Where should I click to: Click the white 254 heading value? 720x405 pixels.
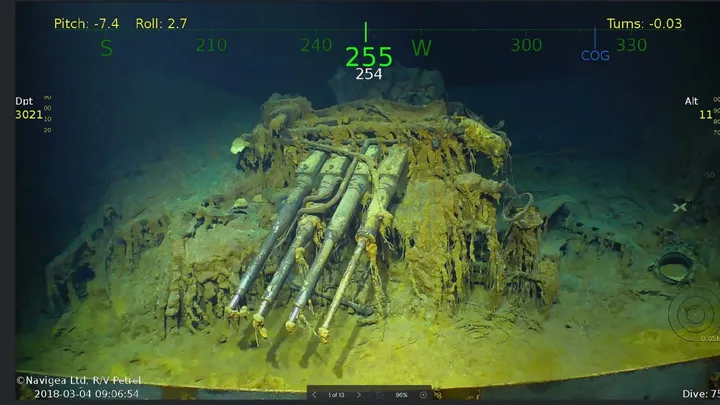[368, 74]
